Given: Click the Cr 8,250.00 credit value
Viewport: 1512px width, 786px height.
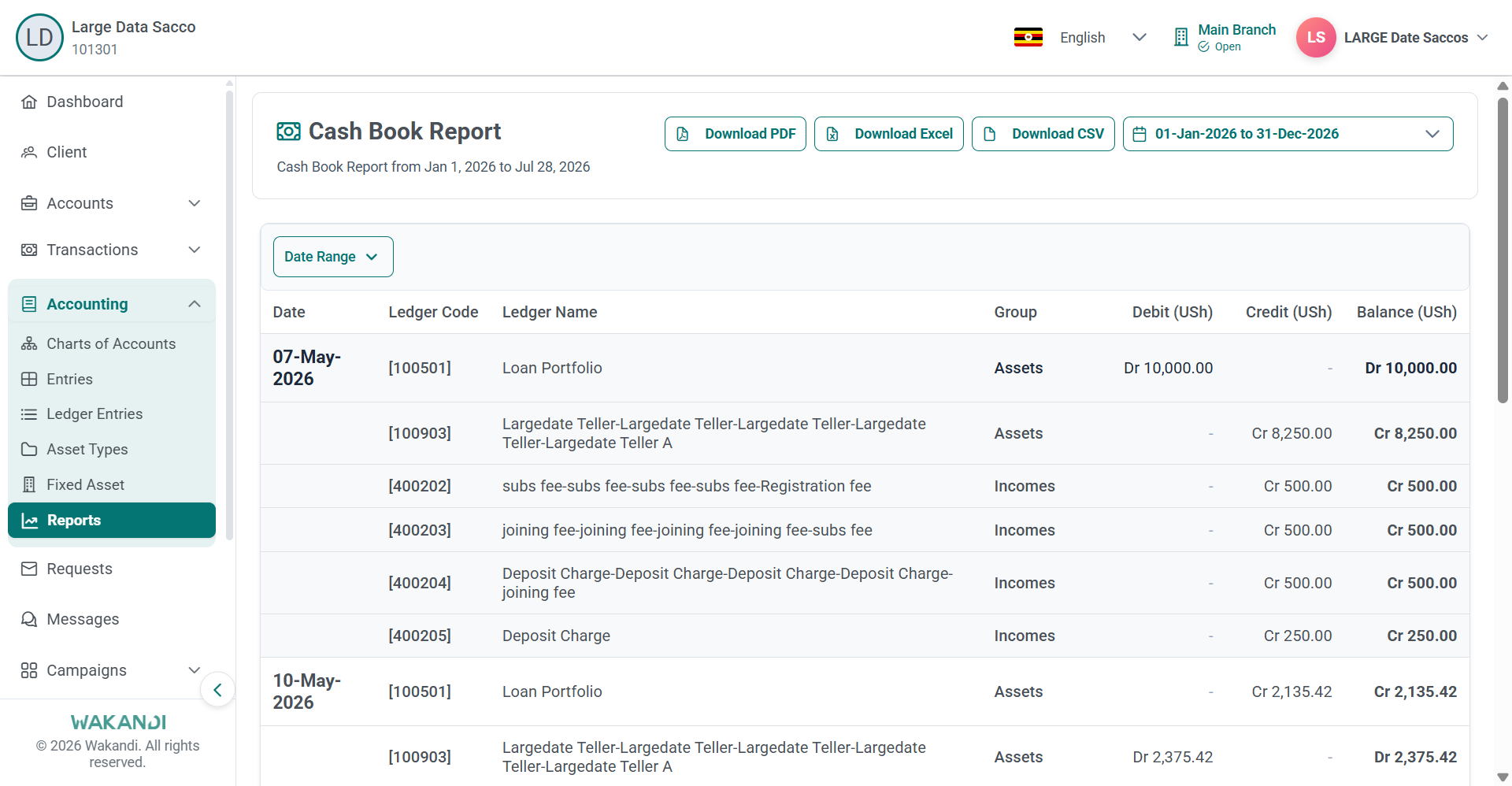Looking at the screenshot, I should 1291,433.
